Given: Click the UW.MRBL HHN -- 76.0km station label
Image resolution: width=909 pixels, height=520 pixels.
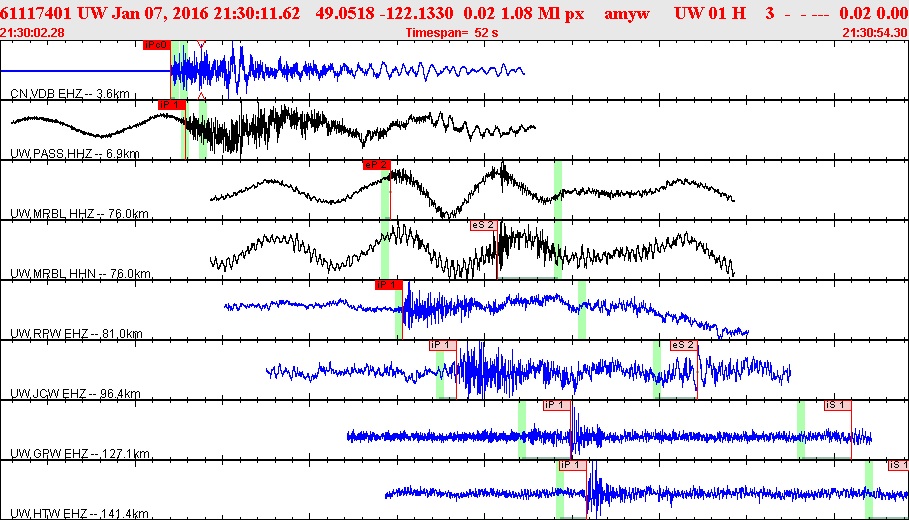Looking at the screenshot, I should (80, 274).
